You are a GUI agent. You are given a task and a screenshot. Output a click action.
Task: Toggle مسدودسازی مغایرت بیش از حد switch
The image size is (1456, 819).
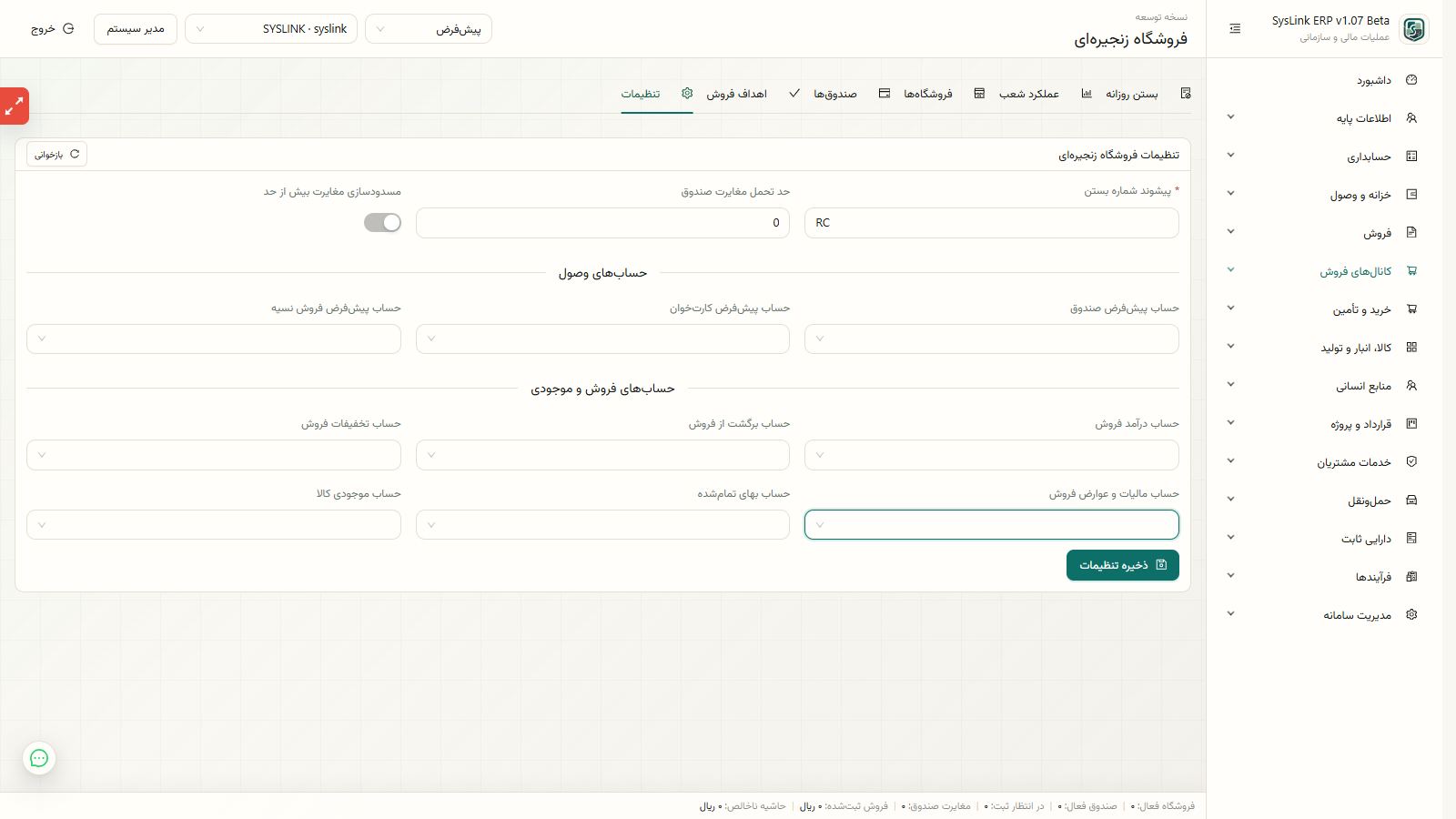coord(382,223)
